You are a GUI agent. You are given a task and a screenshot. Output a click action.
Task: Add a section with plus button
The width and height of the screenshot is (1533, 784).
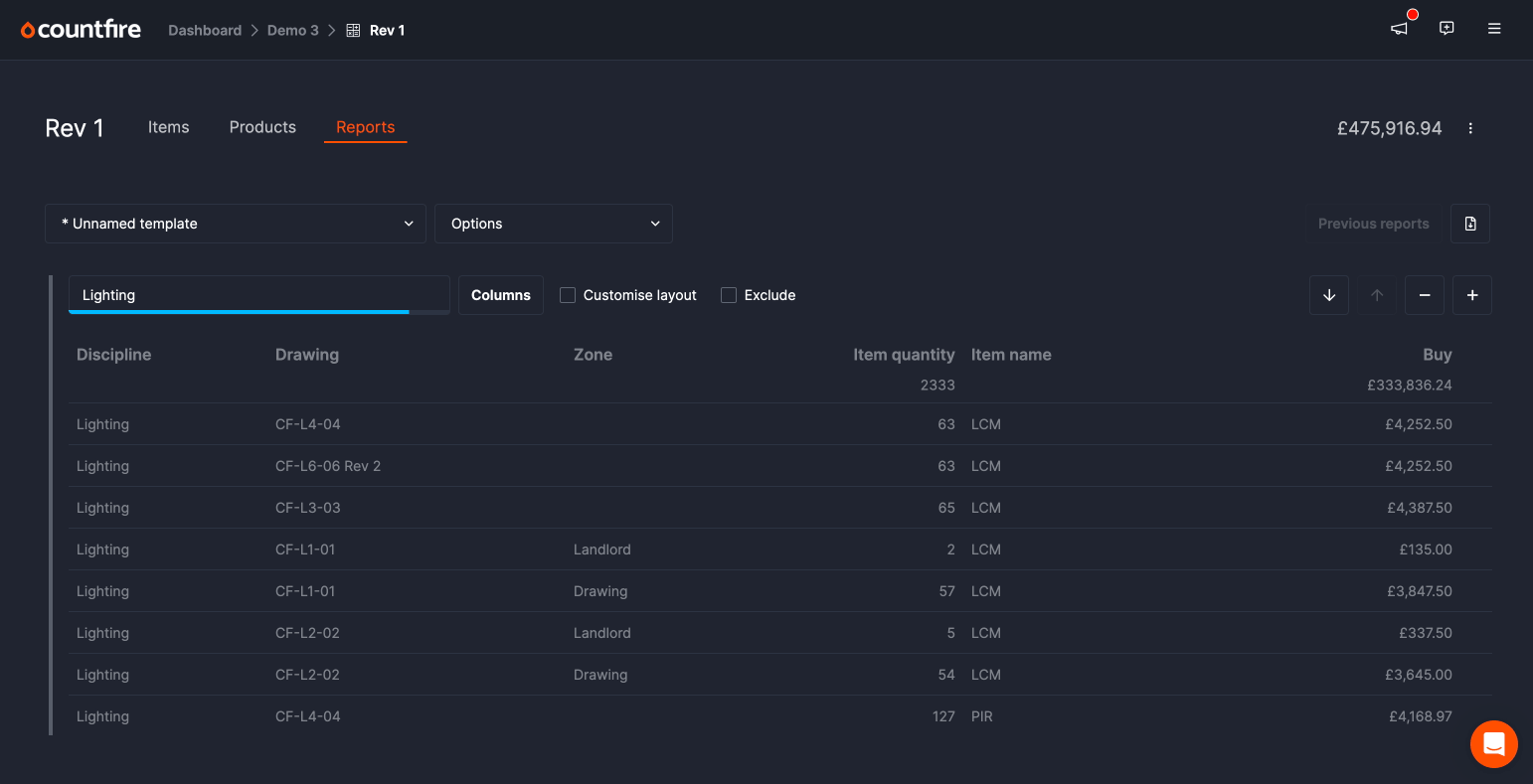pos(1472,295)
